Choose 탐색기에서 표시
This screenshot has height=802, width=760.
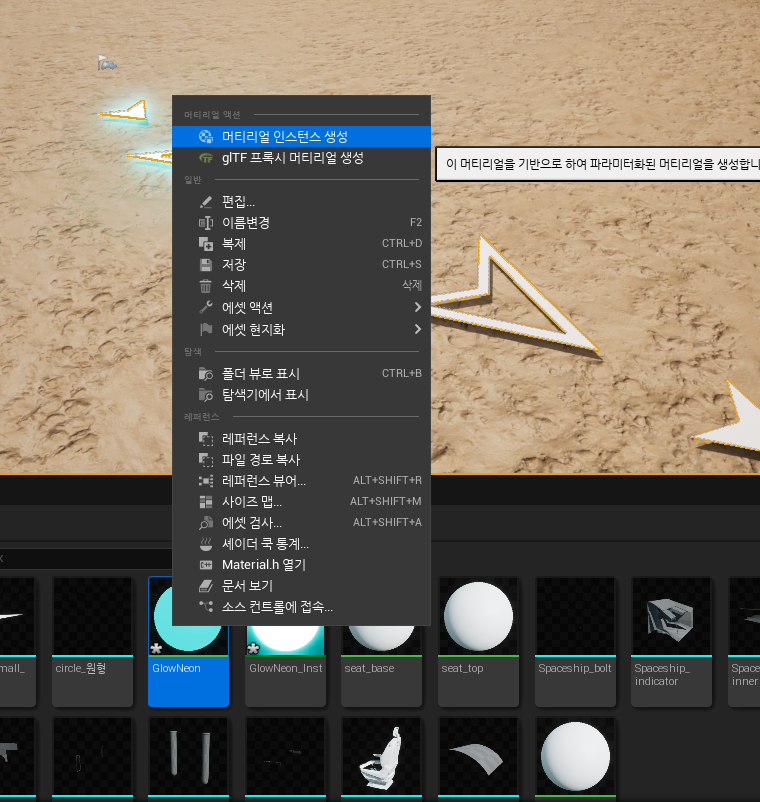(301, 395)
